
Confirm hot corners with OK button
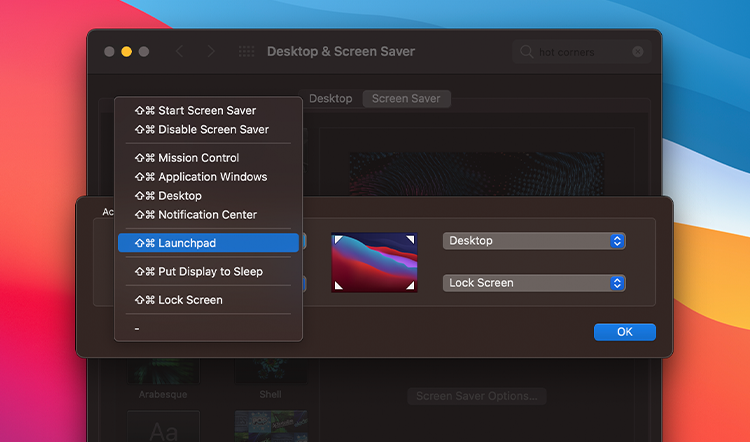(625, 332)
